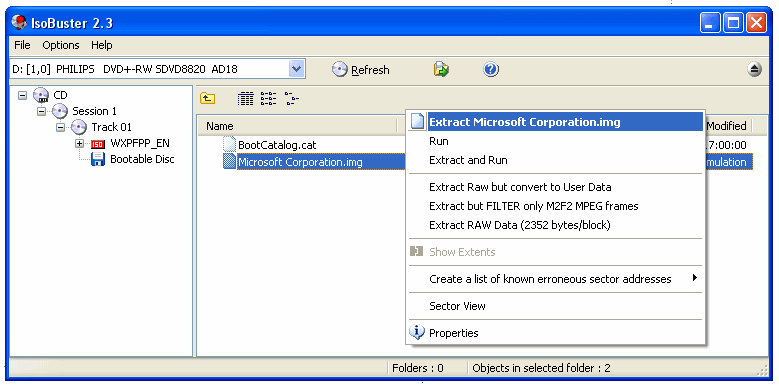
Task: Click the green arrow folder toolbar icon
Action: click(x=441, y=69)
